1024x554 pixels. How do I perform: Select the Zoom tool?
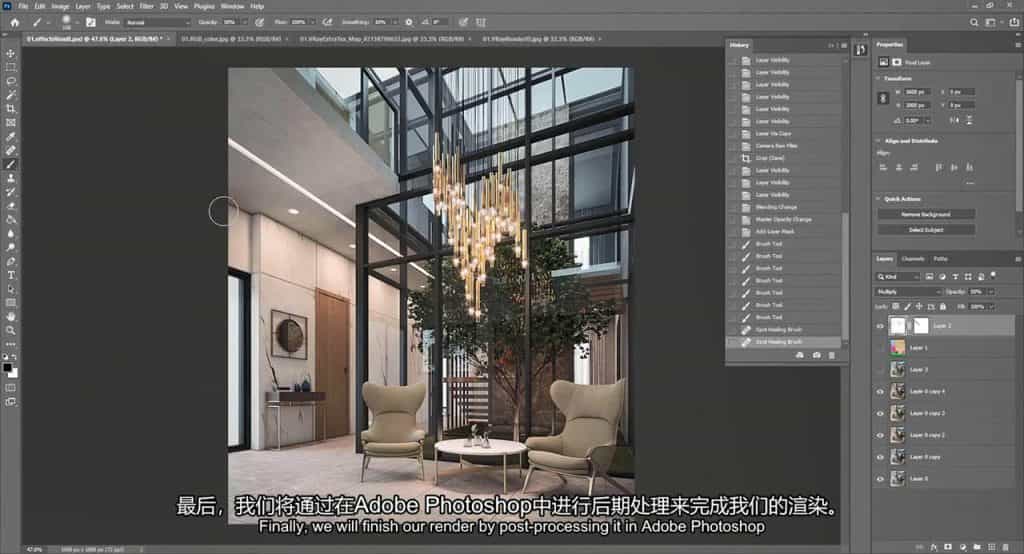(x=10, y=330)
